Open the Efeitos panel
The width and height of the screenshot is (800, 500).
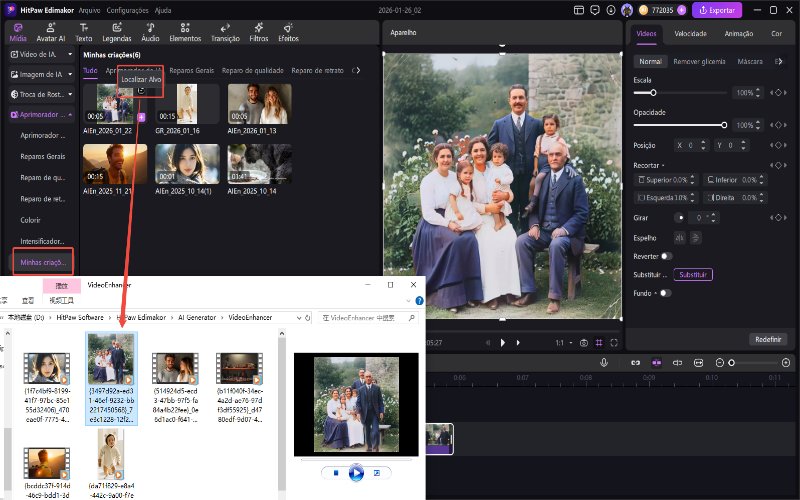pos(288,32)
